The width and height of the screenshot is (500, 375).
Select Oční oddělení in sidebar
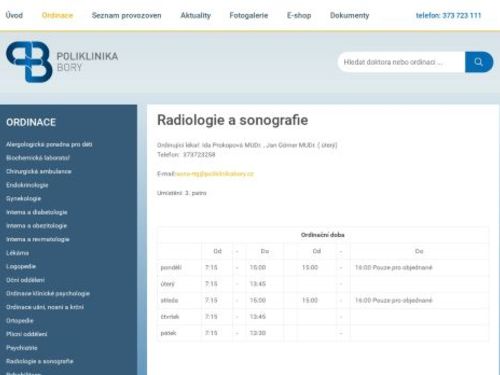25,280
